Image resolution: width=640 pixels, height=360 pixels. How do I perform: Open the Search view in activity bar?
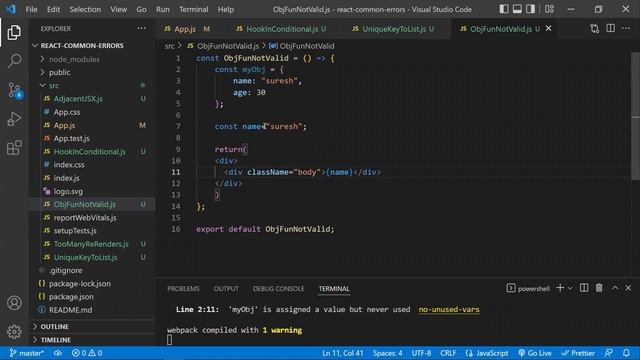click(x=14, y=61)
